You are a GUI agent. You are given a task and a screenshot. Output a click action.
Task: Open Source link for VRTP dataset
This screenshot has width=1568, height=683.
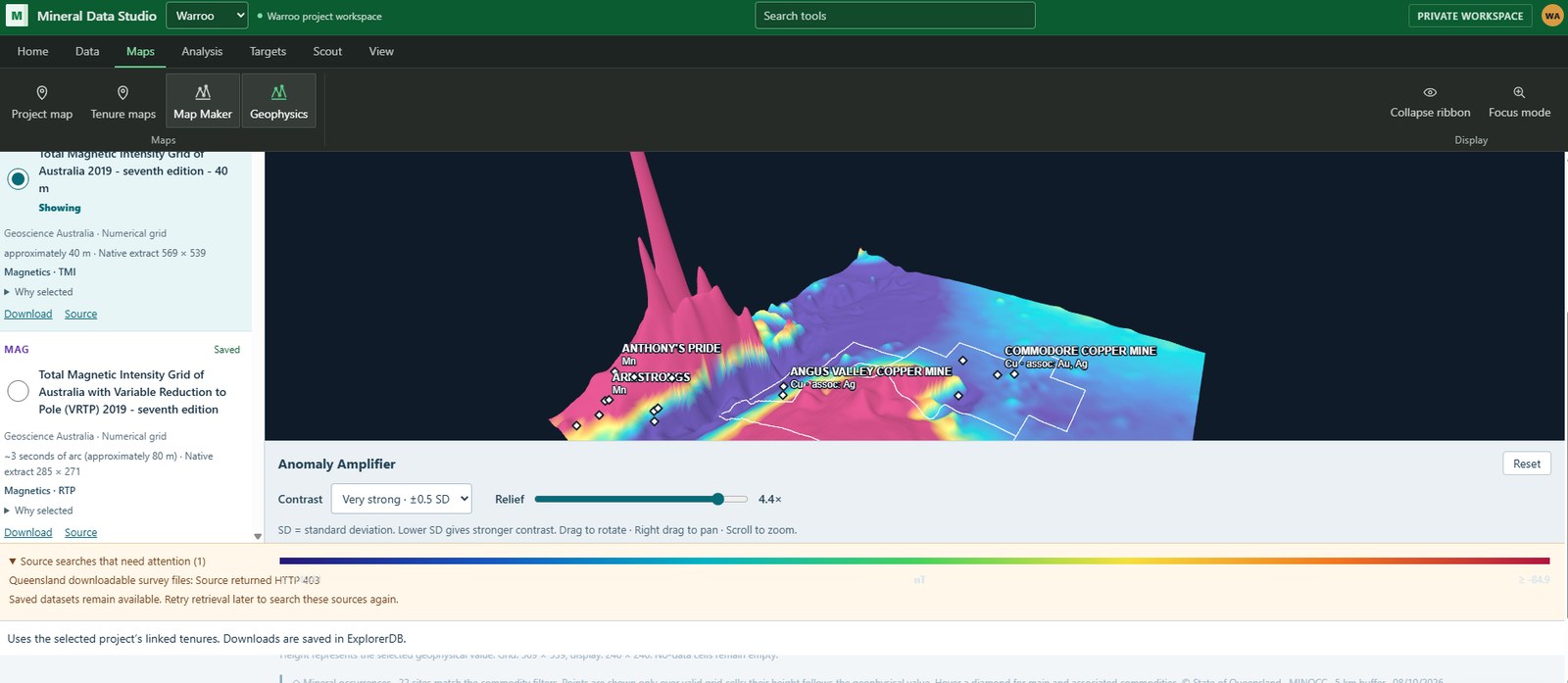click(x=80, y=533)
